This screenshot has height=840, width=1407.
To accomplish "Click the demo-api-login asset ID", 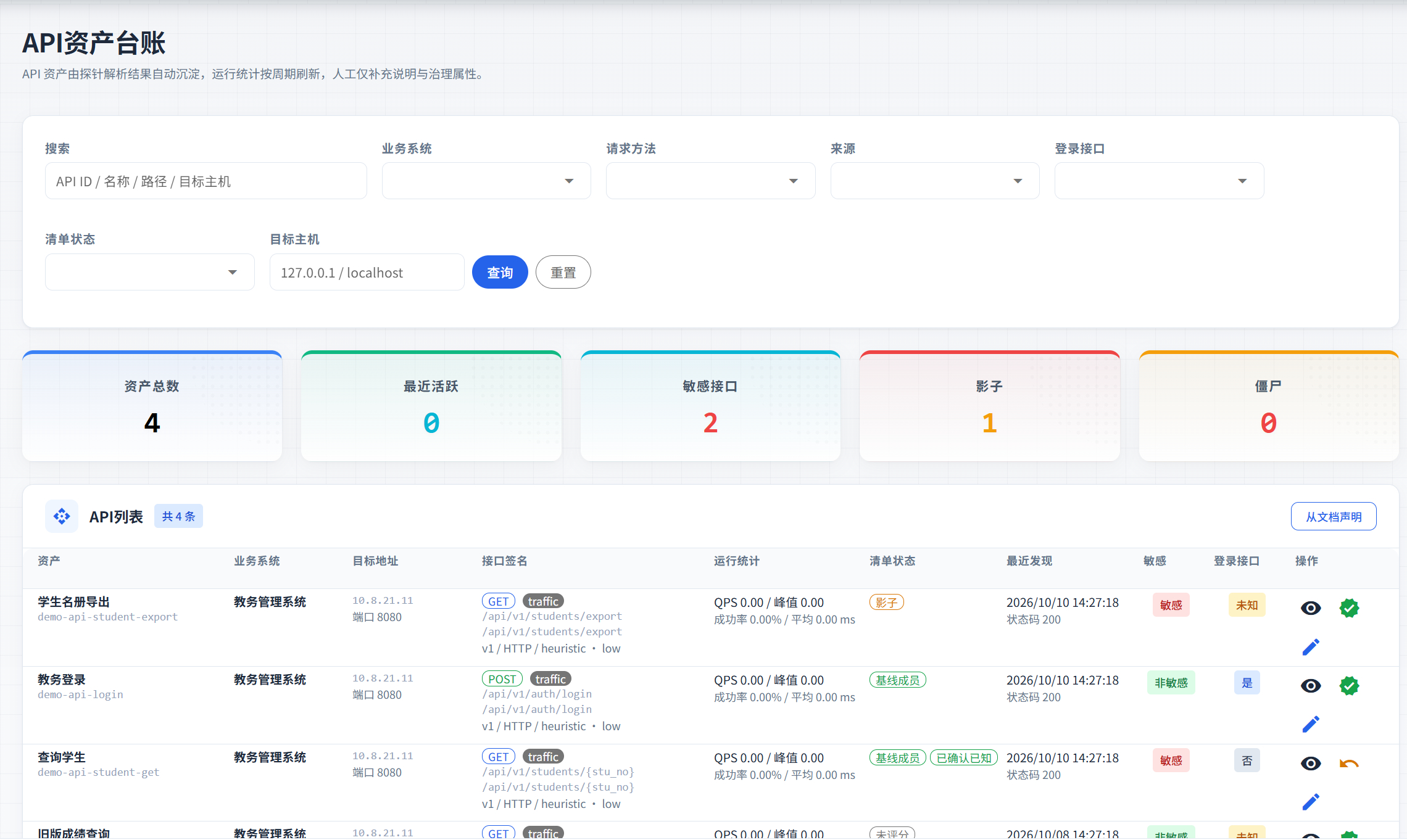I will coord(80,694).
